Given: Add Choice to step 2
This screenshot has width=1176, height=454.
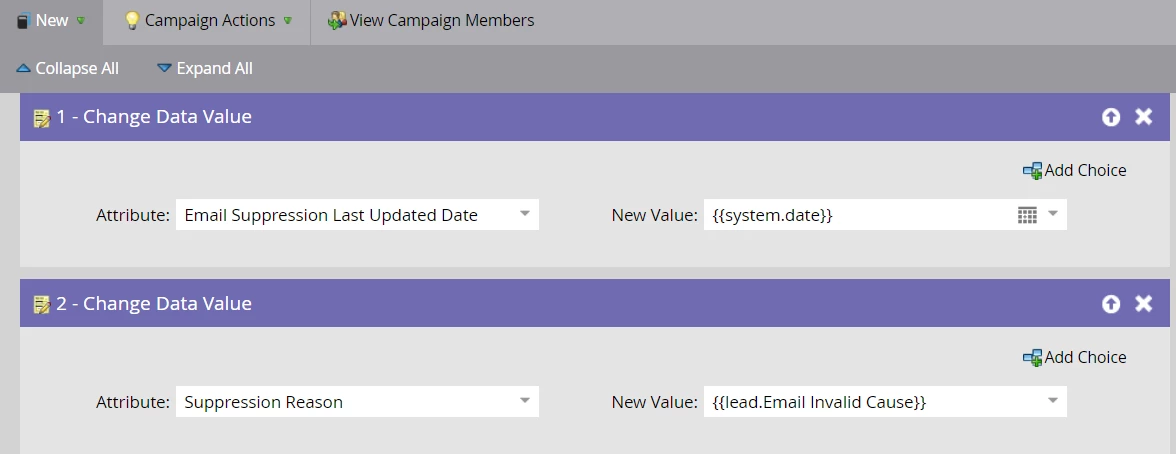Looking at the screenshot, I should (x=1075, y=358).
